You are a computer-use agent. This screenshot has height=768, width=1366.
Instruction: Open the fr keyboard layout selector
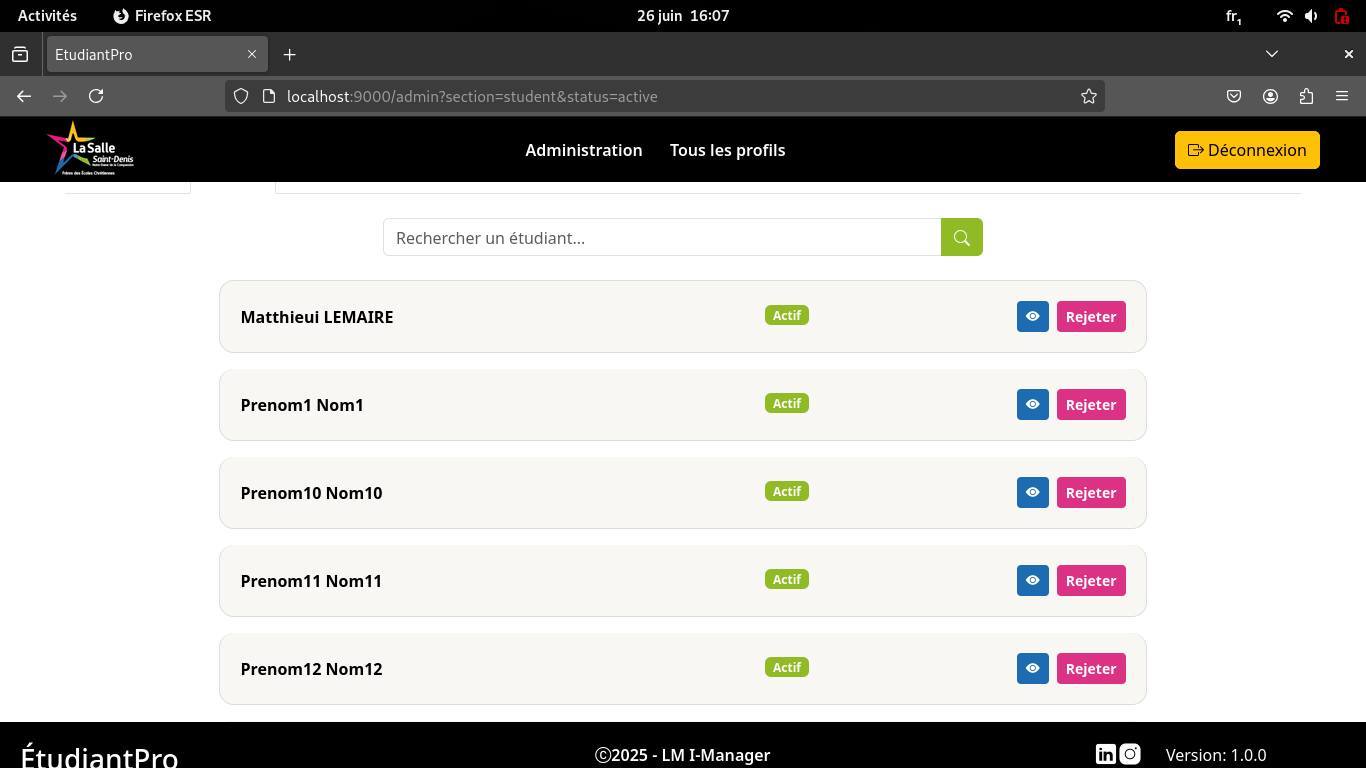(x=1234, y=16)
